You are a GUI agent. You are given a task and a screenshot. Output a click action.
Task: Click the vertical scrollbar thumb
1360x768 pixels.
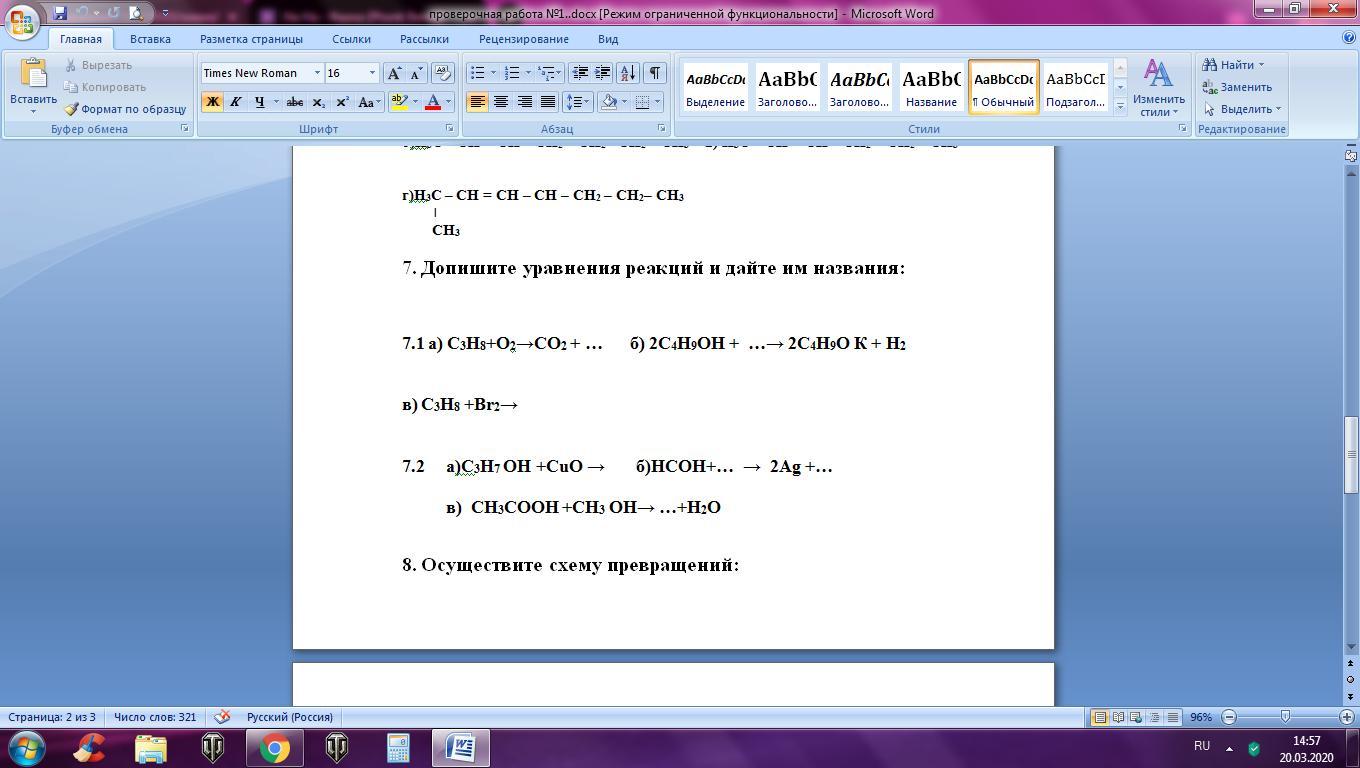pos(1351,454)
